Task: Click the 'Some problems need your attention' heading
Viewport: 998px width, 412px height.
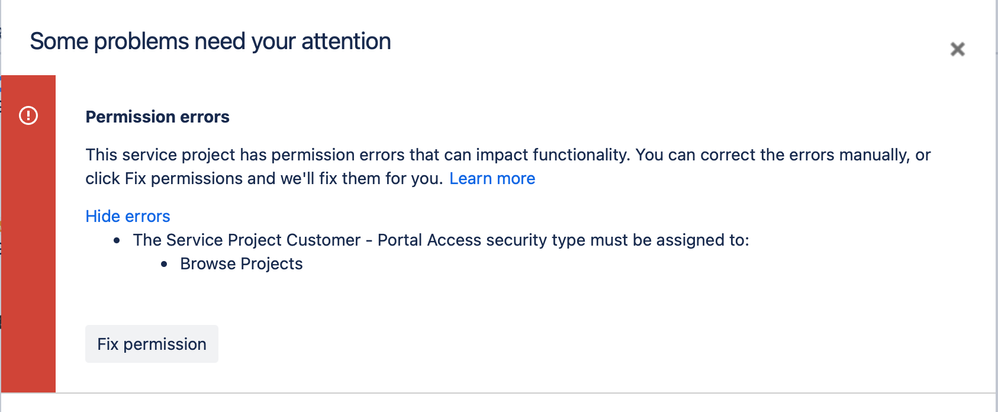Action: pos(210,42)
